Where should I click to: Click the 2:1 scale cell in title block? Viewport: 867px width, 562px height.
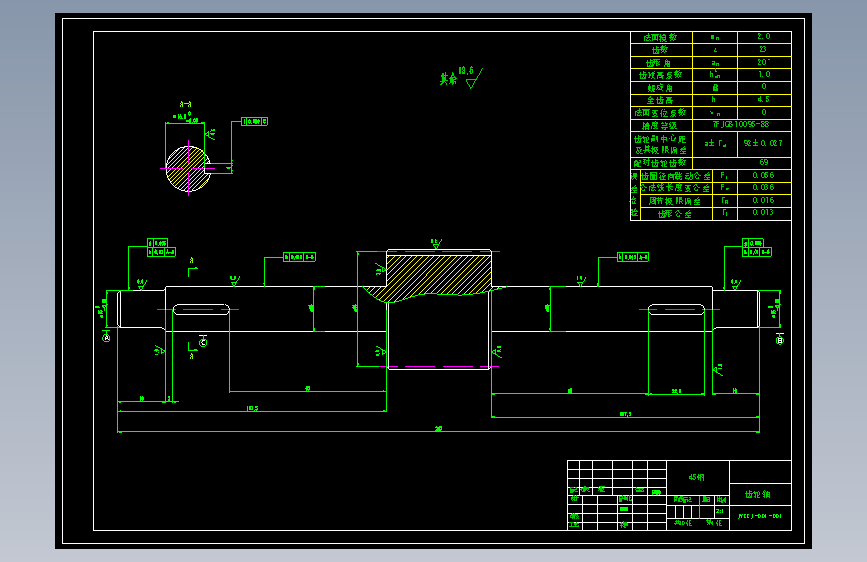[720, 511]
